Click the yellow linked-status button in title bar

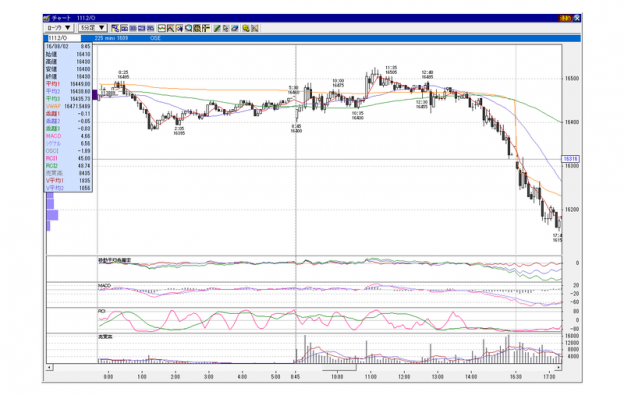point(565,18)
